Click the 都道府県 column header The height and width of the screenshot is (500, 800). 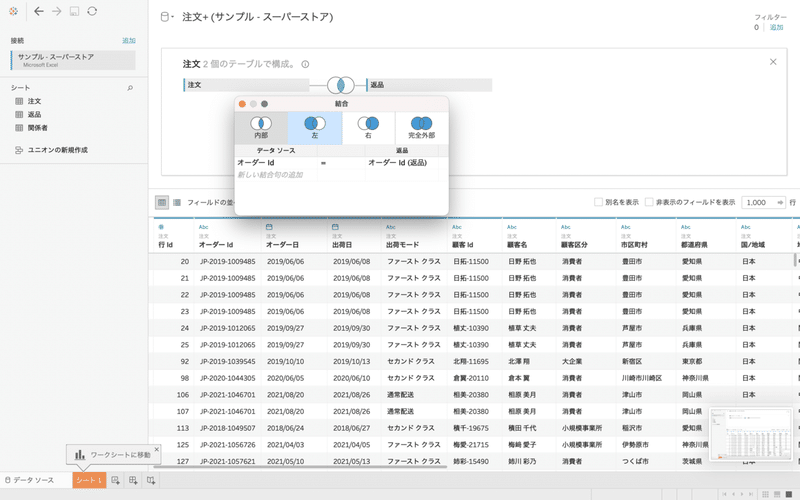click(694, 245)
